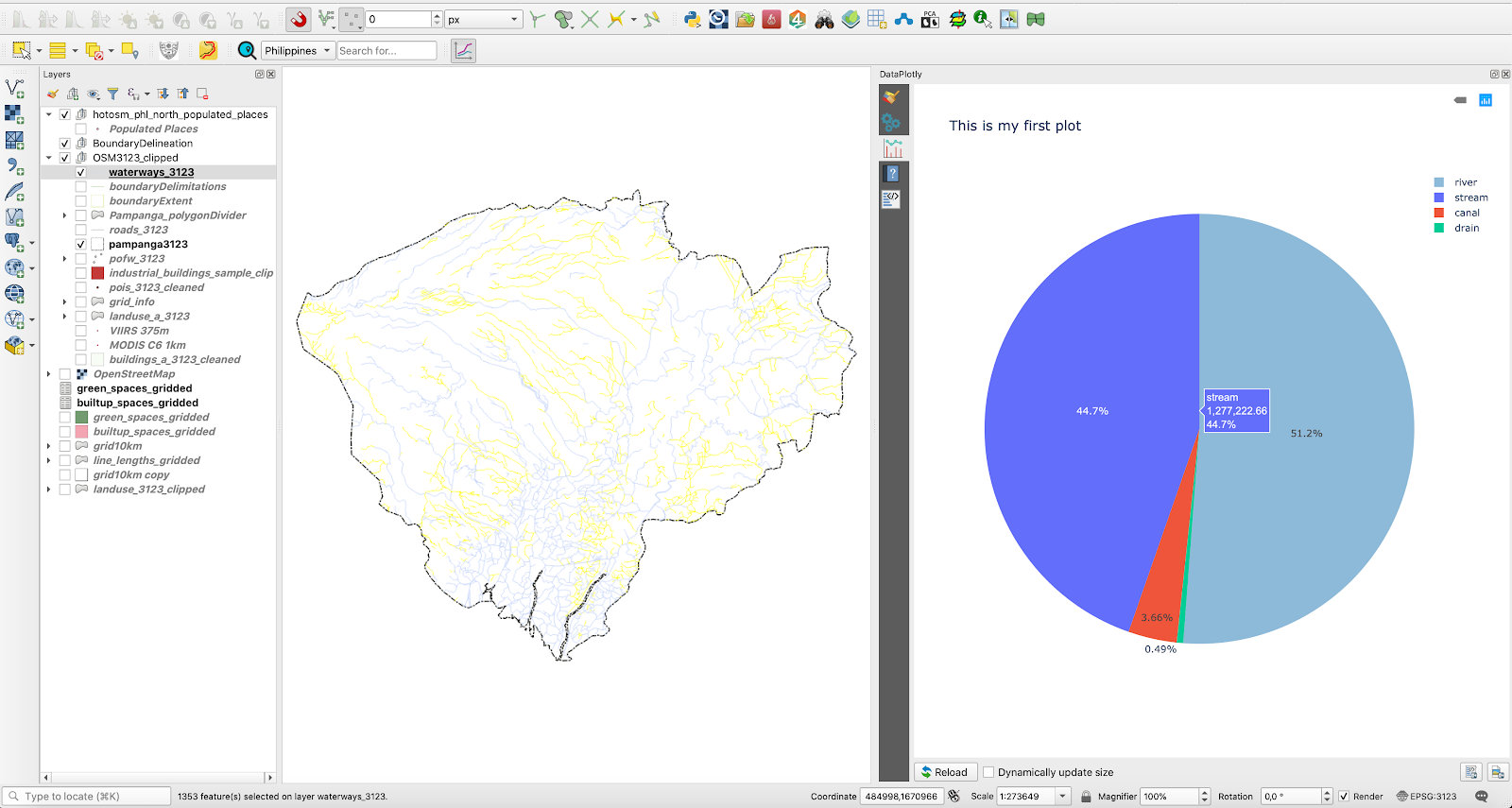Click the DataPlotly help icon
The height and width of the screenshot is (808, 1512).
(x=891, y=173)
